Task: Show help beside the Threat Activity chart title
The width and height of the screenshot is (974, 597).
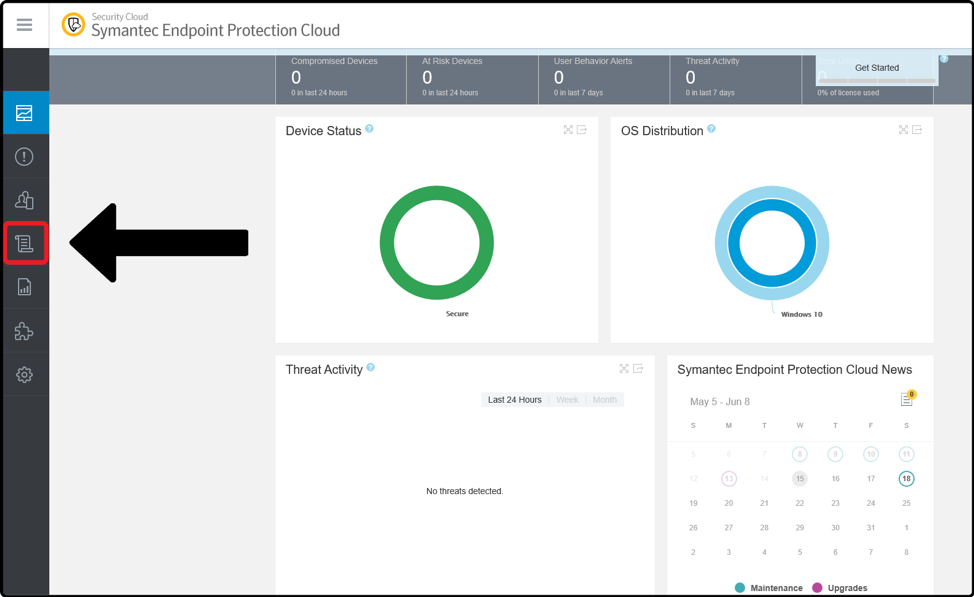Action: click(371, 367)
